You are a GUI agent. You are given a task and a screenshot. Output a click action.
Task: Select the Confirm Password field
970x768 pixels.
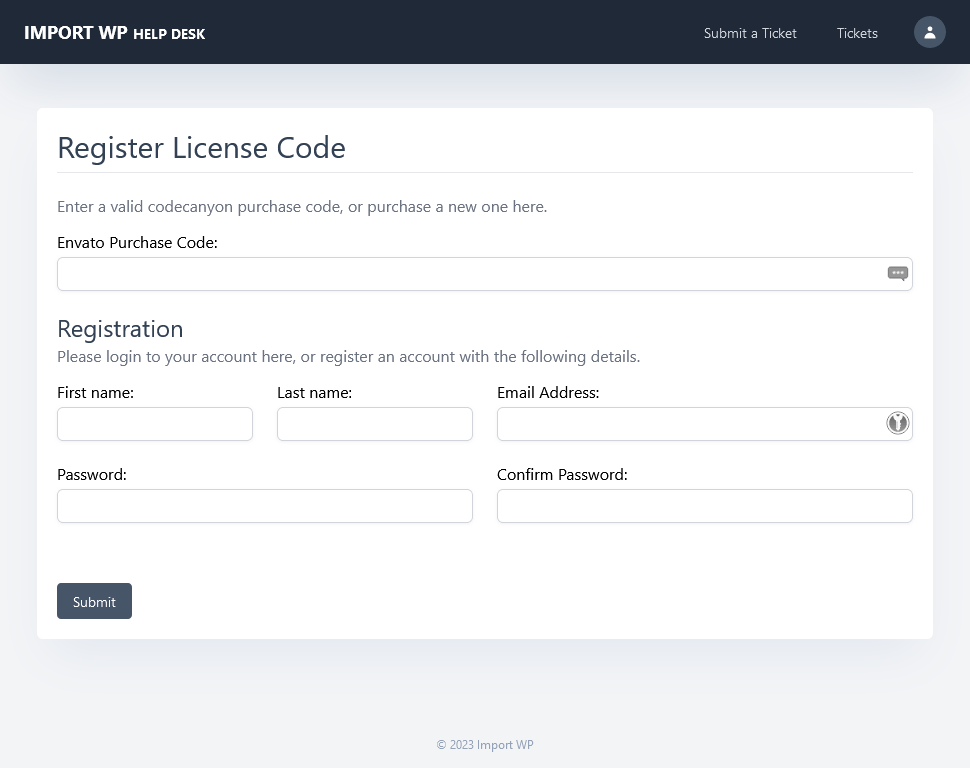[705, 506]
